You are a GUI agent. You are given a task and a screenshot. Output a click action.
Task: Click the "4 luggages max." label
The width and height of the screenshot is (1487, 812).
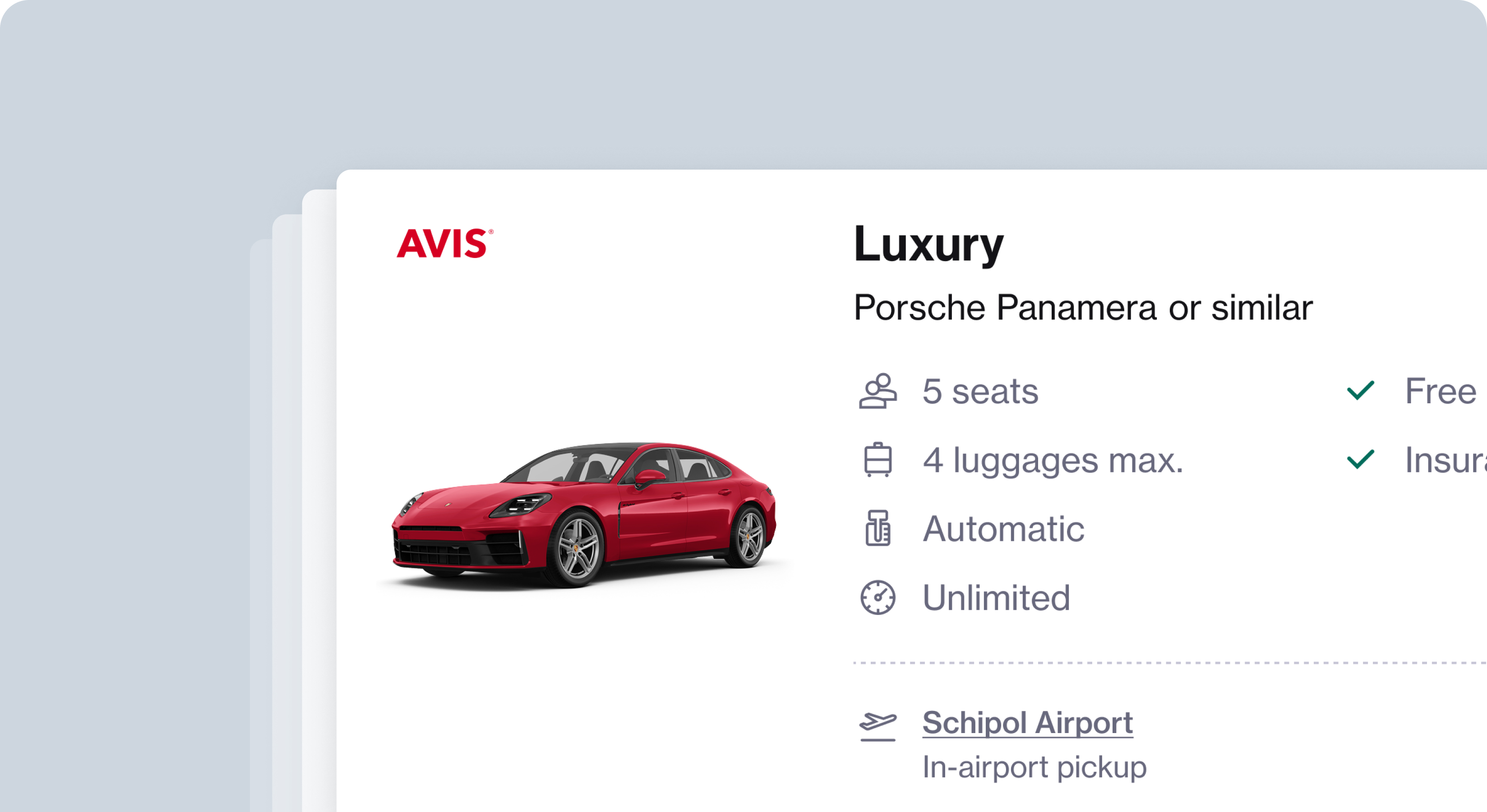point(1053,460)
